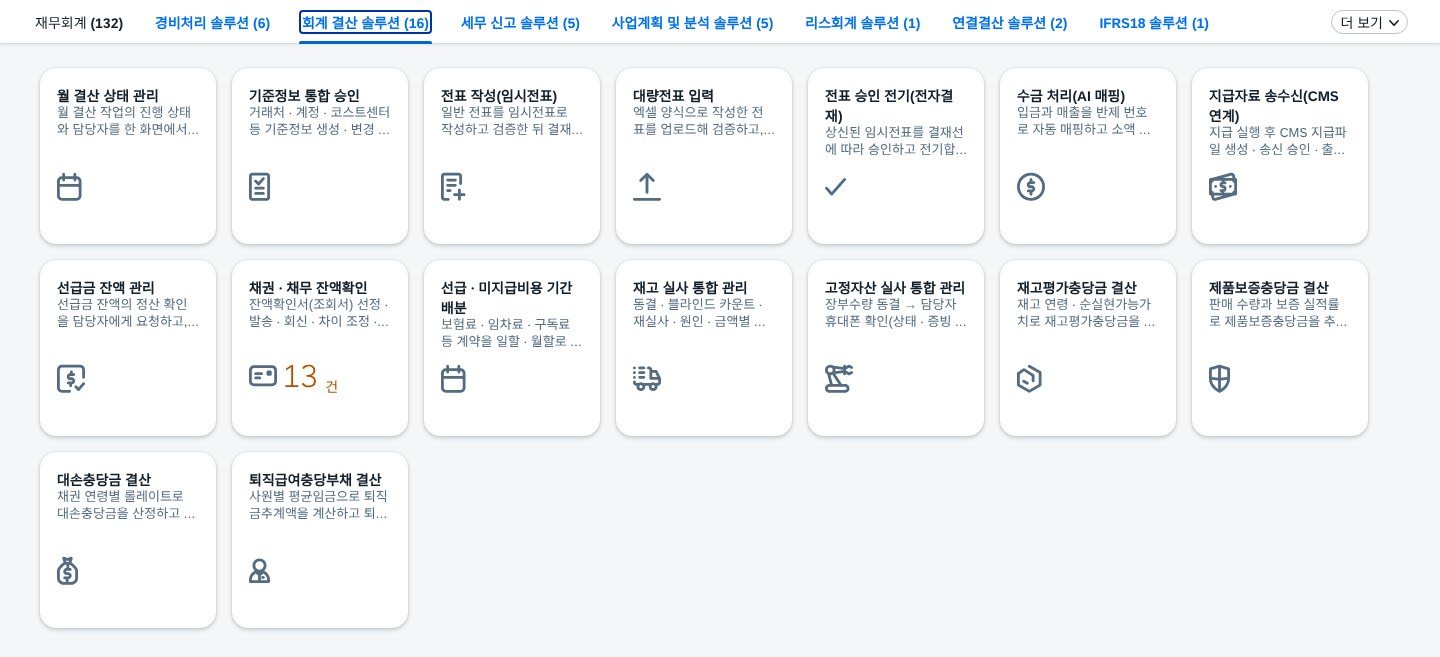1440x657 pixels.
Task: Open the 퇴직급여충당부채 결산 tile title
Action: click(x=315, y=480)
